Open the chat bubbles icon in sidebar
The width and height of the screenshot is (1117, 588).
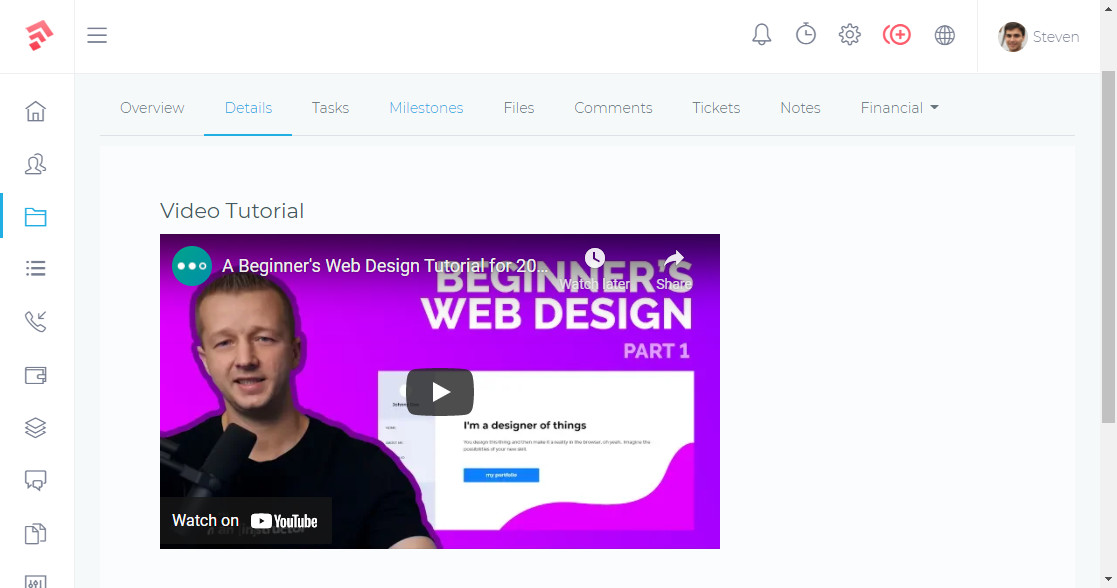[36, 480]
